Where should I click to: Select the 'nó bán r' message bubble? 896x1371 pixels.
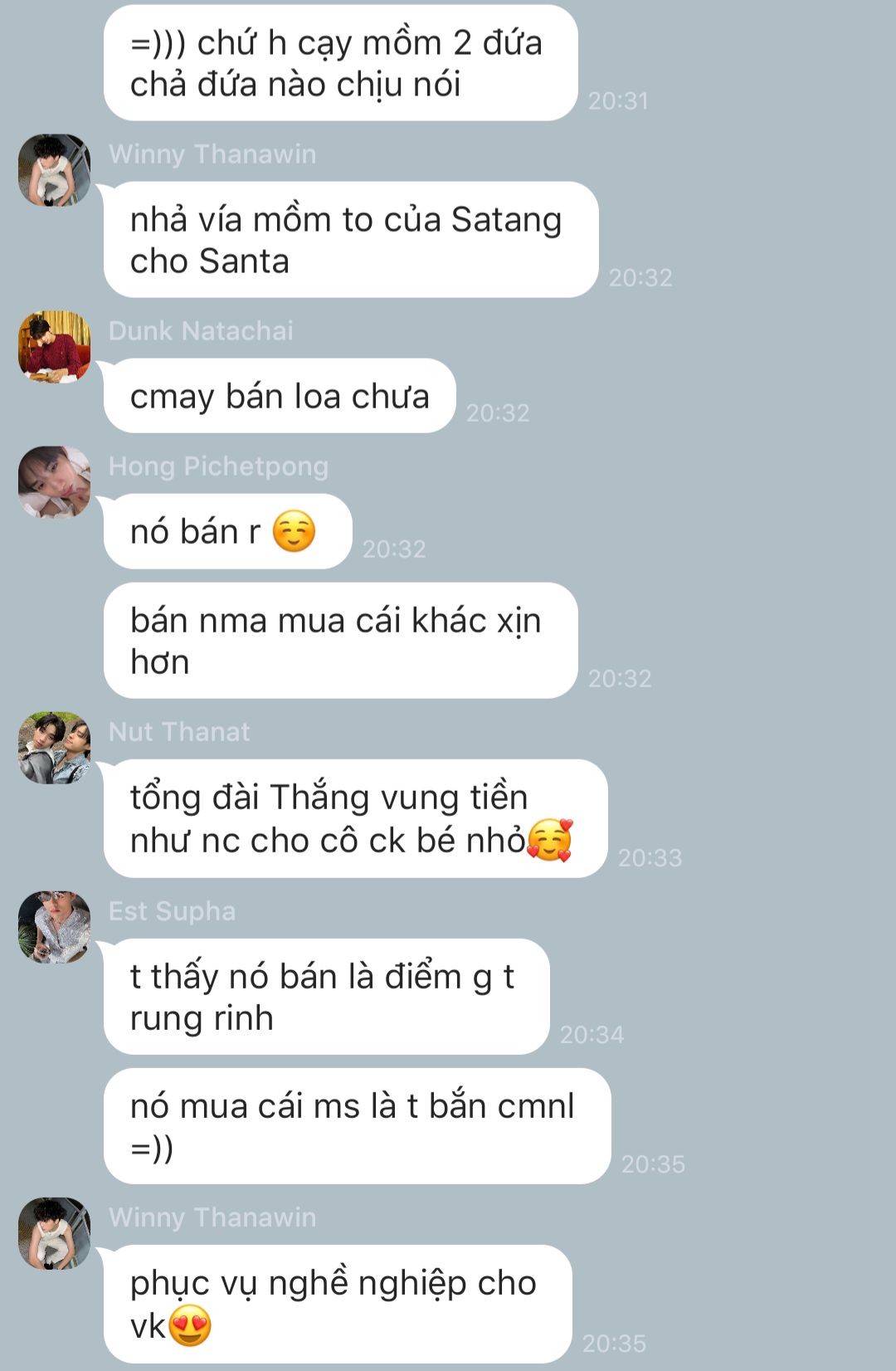(x=228, y=532)
